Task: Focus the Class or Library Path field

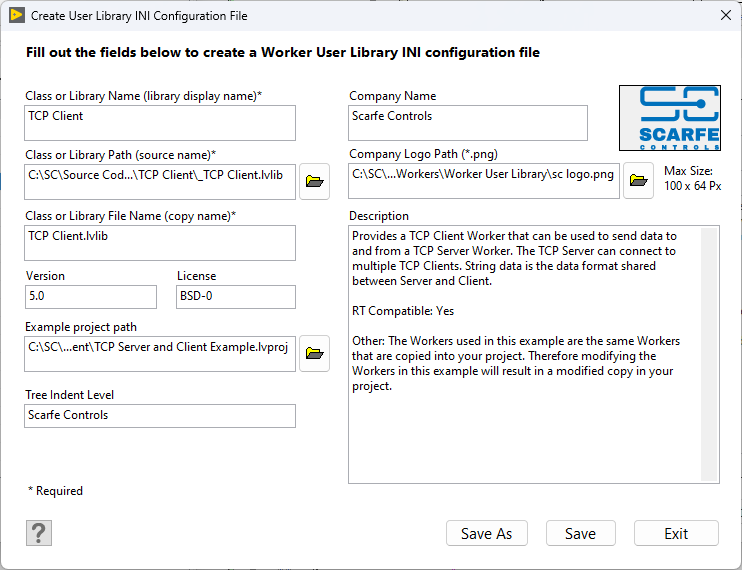Action: point(160,182)
